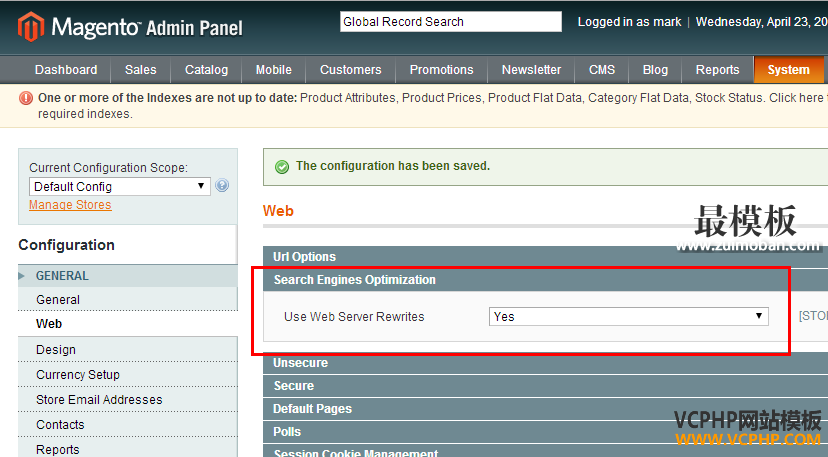Image resolution: width=828 pixels, height=457 pixels.
Task: Select Web configuration in sidebar
Action: 128,324
